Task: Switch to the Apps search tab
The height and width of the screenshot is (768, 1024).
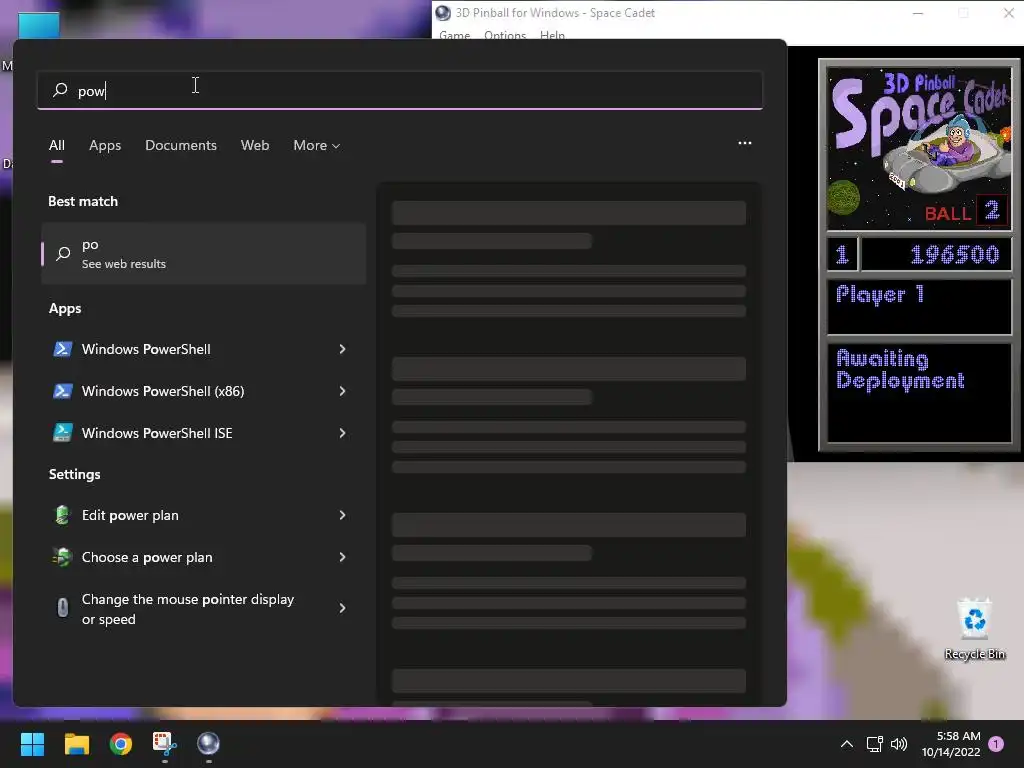Action: point(105,145)
